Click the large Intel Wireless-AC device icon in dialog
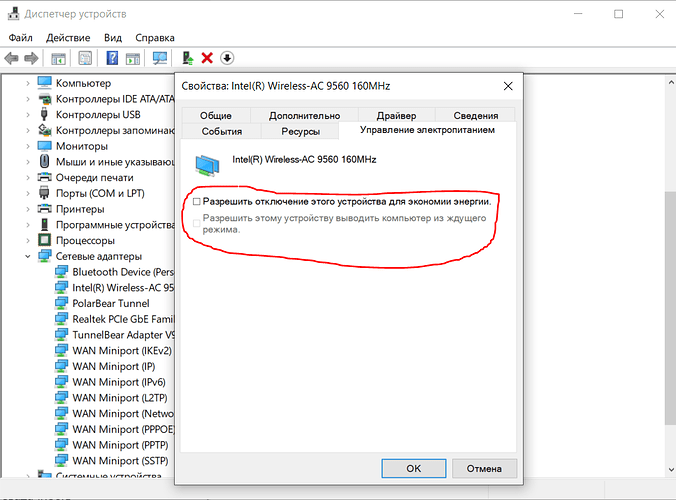676x500 pixels. [207, 166]
